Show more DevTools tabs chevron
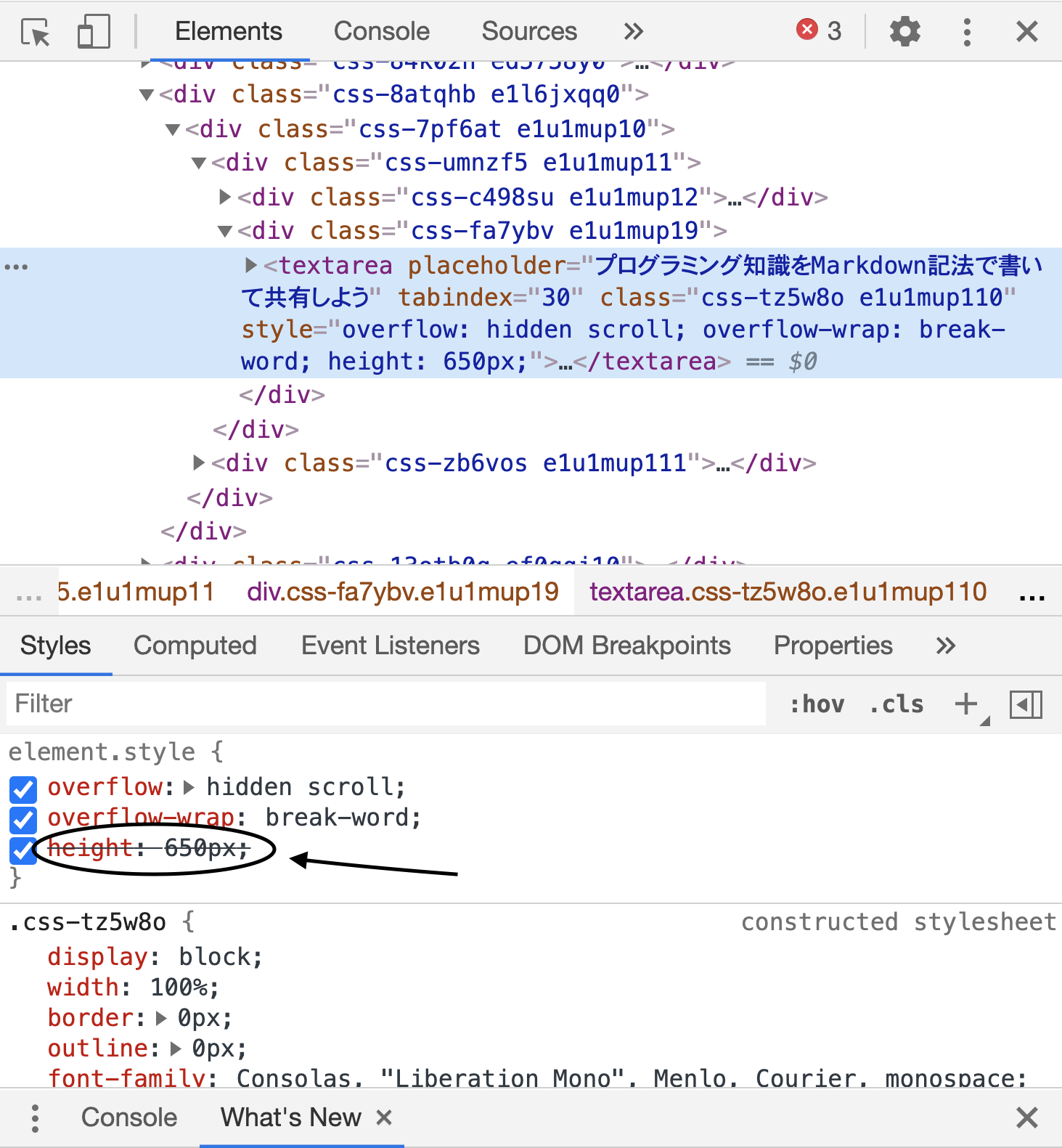Image resolution: width=1062 pixels, height=1148 pixels. tap(633, 31)
